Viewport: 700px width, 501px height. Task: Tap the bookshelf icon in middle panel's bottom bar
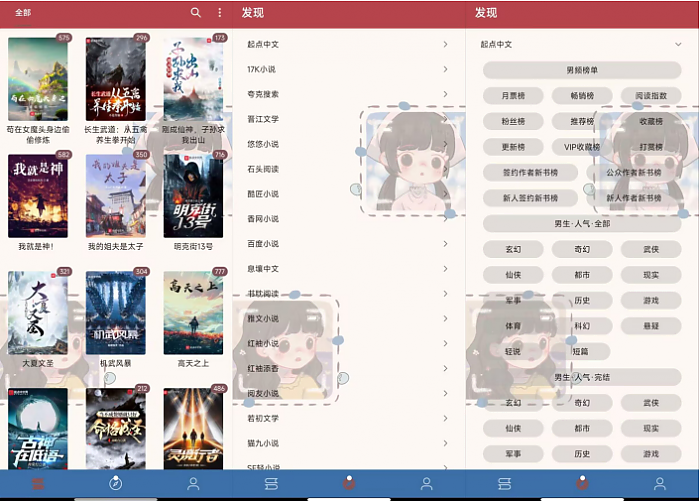pyautogui.click(x=270, y=484)
